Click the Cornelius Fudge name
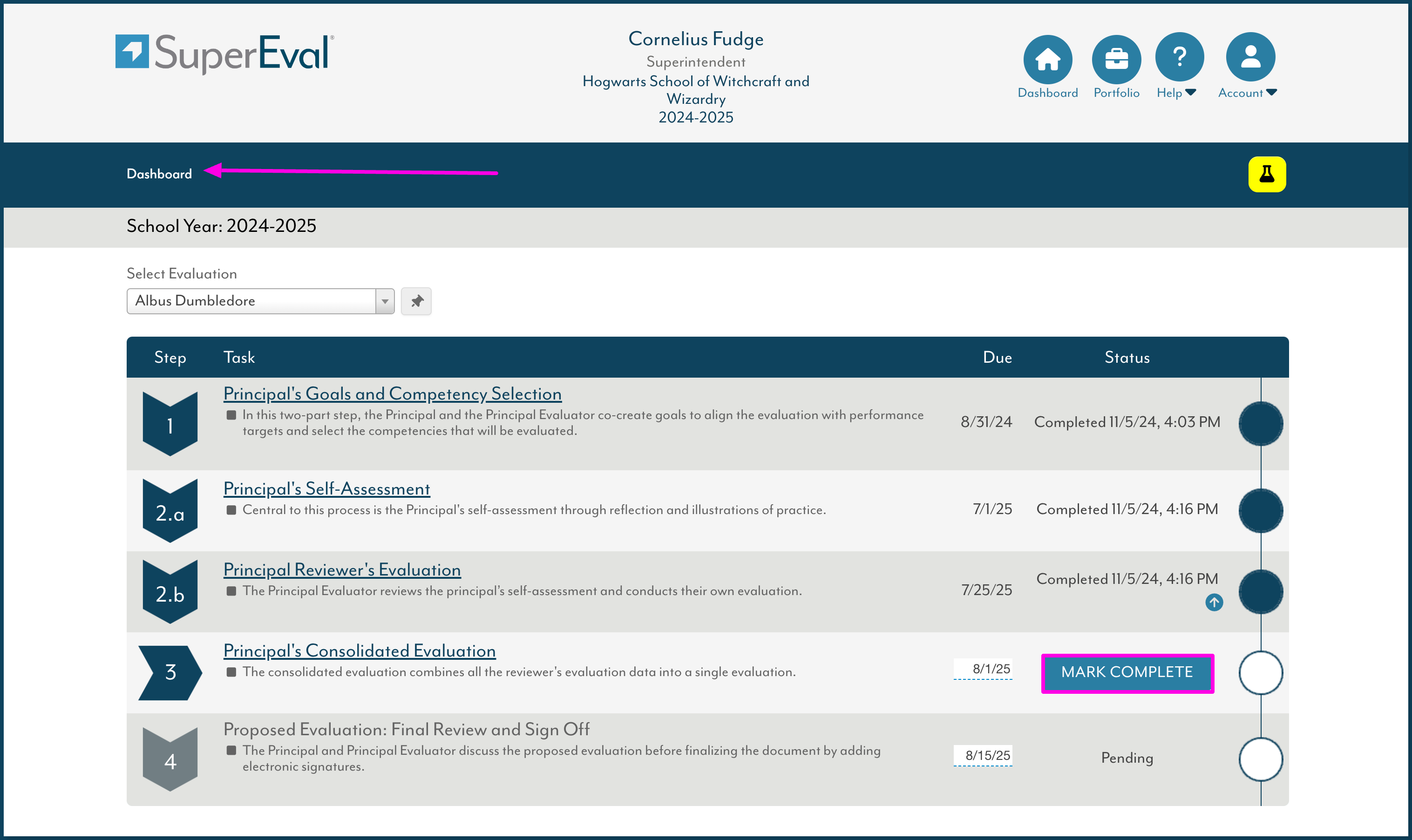1412x840 pixels. pos(696,39)
